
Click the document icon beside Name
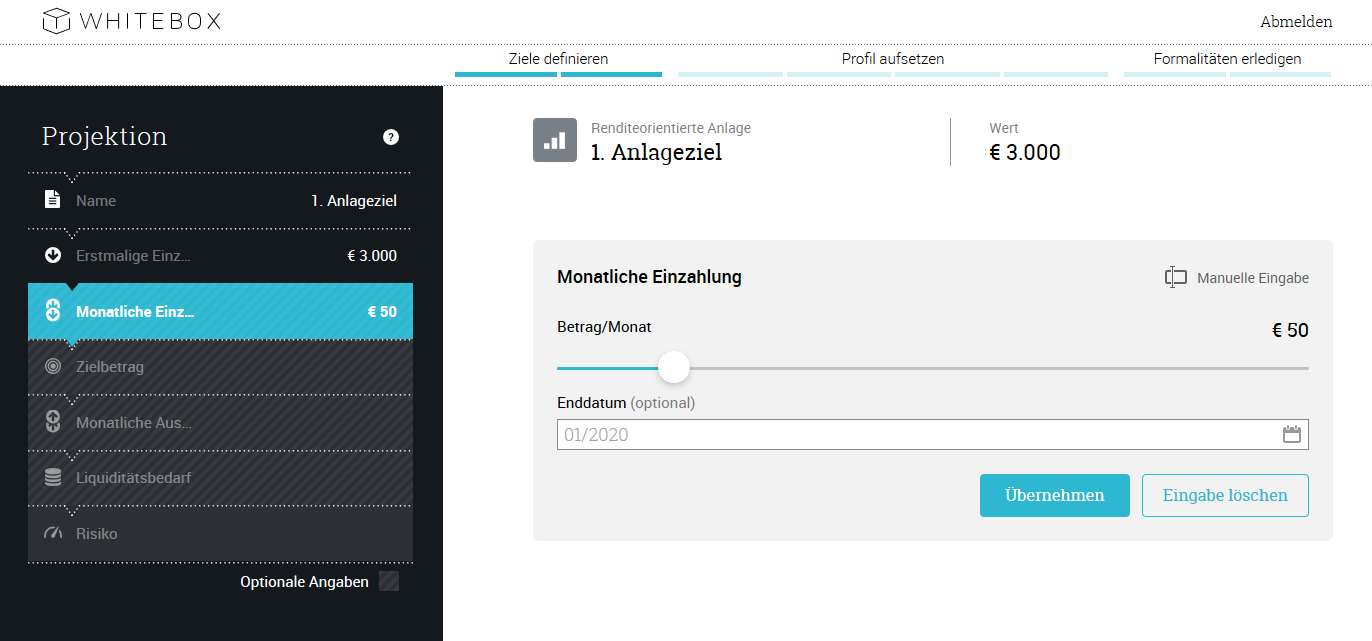[x=53, y=200]
